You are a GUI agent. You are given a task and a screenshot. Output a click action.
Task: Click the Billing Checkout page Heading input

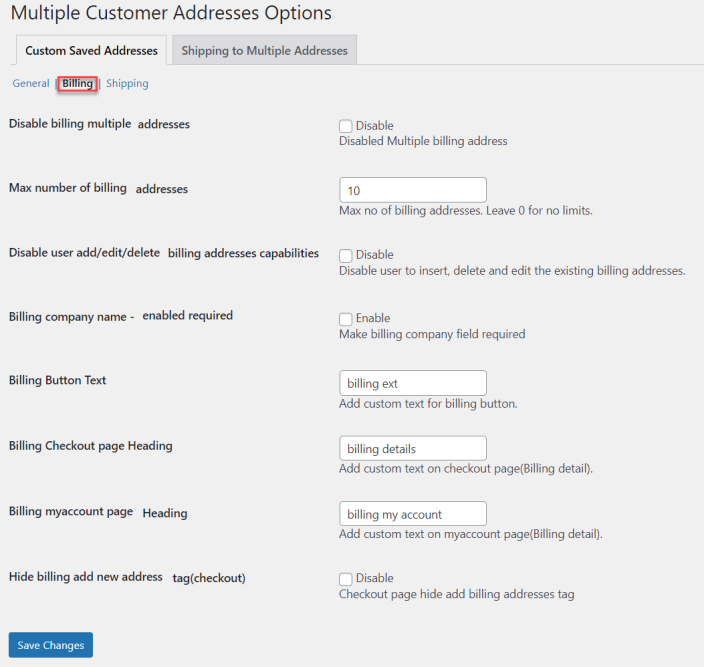[412, 449]
